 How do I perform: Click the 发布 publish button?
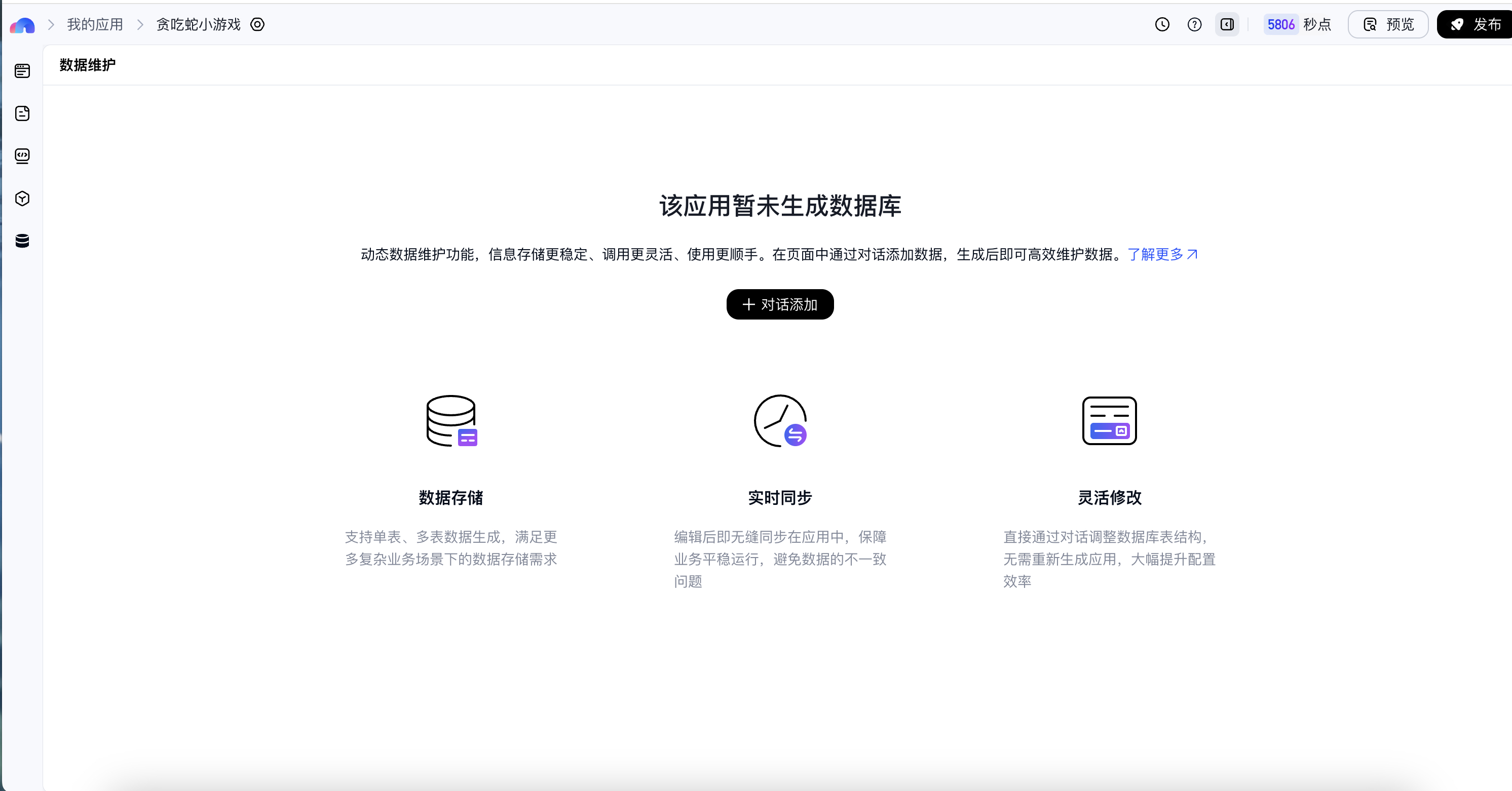pos(1476,25)
